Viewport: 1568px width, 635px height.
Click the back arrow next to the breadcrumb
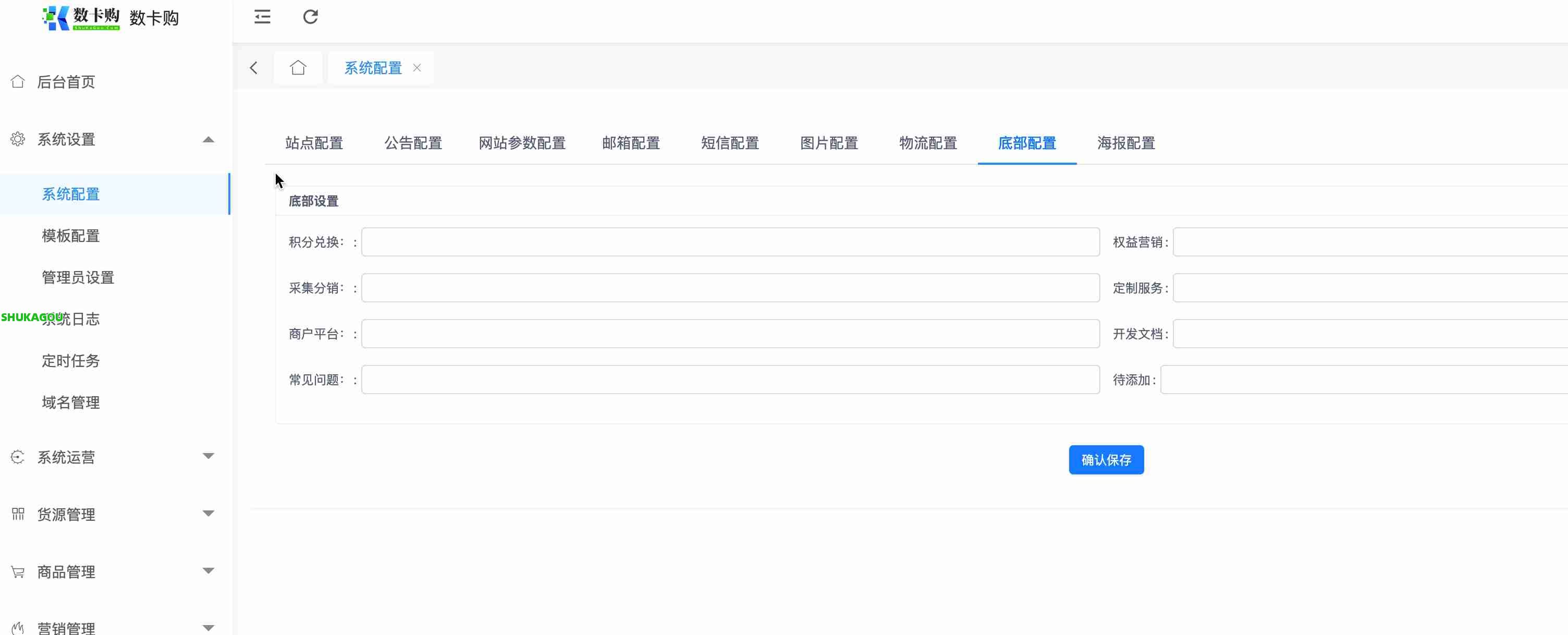tap(254, 68)
